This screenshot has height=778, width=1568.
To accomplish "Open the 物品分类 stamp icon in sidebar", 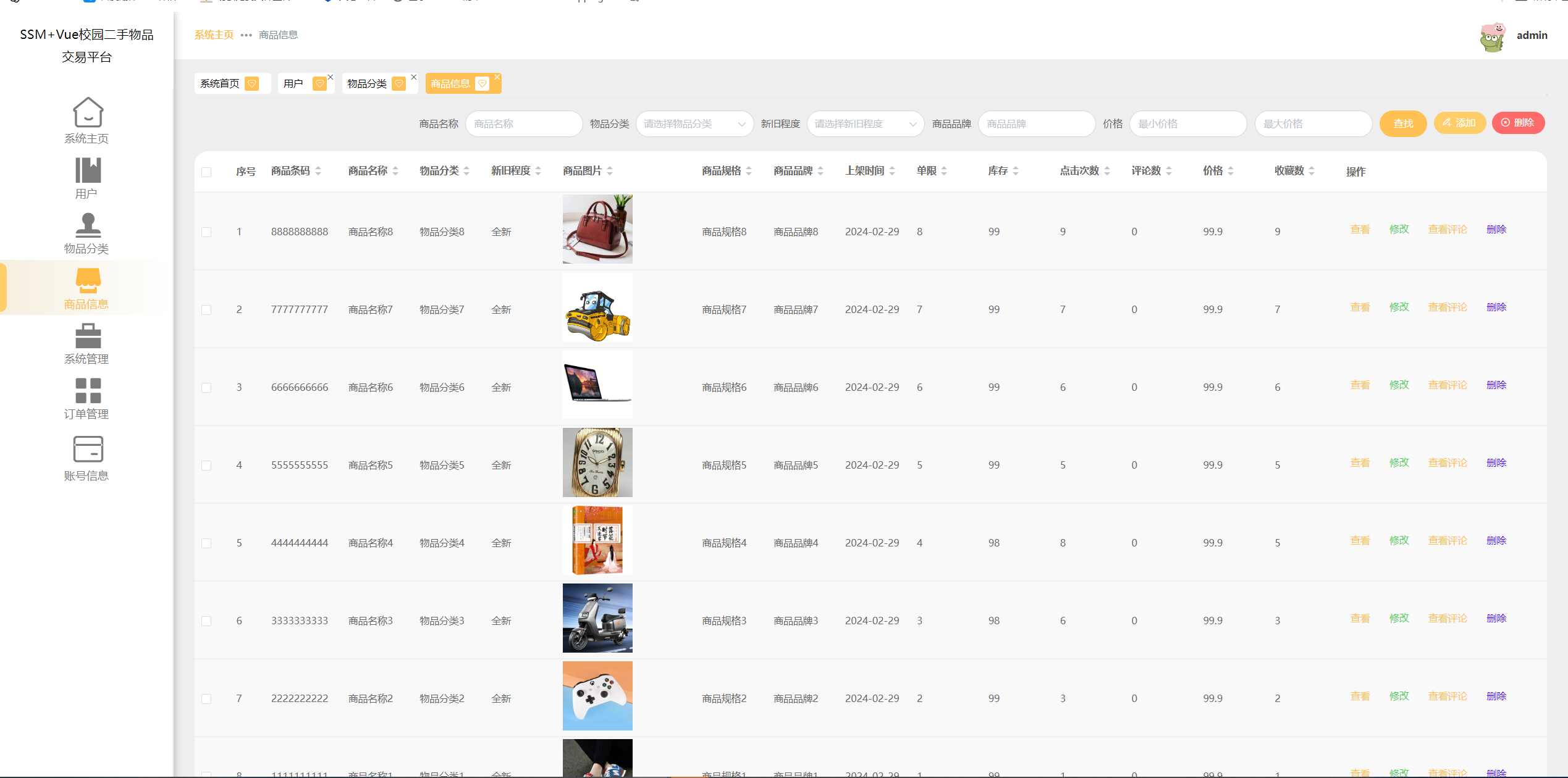I will click(x=88, y=225).
